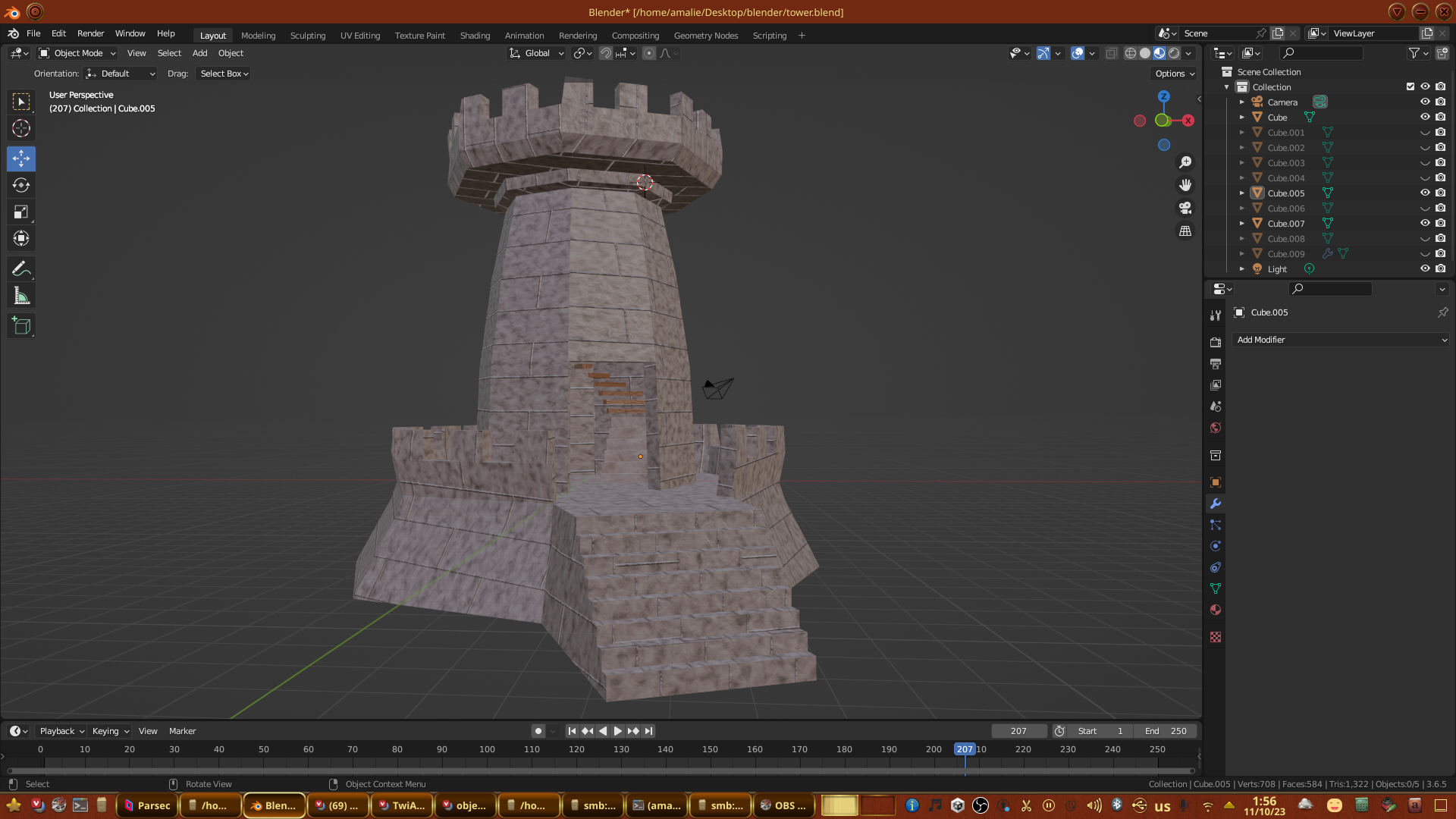Open the Render properties tab

tap(1216, 343)
